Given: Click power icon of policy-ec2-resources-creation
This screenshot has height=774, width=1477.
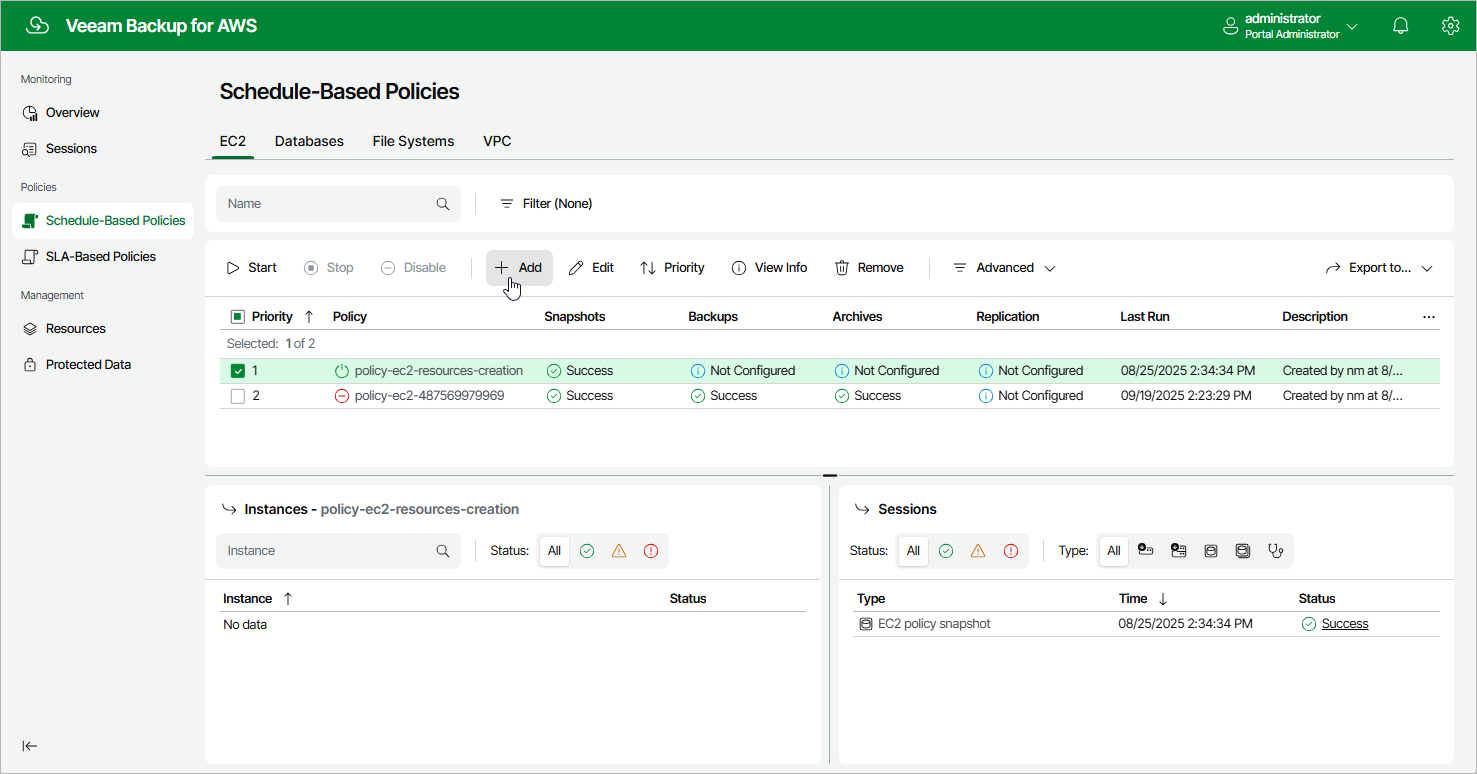Looking at the screenshot, I should click(x=341, y=371).
